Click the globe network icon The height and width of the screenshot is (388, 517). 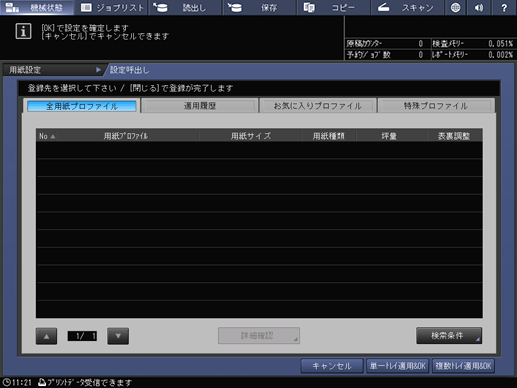pos(456,7)
